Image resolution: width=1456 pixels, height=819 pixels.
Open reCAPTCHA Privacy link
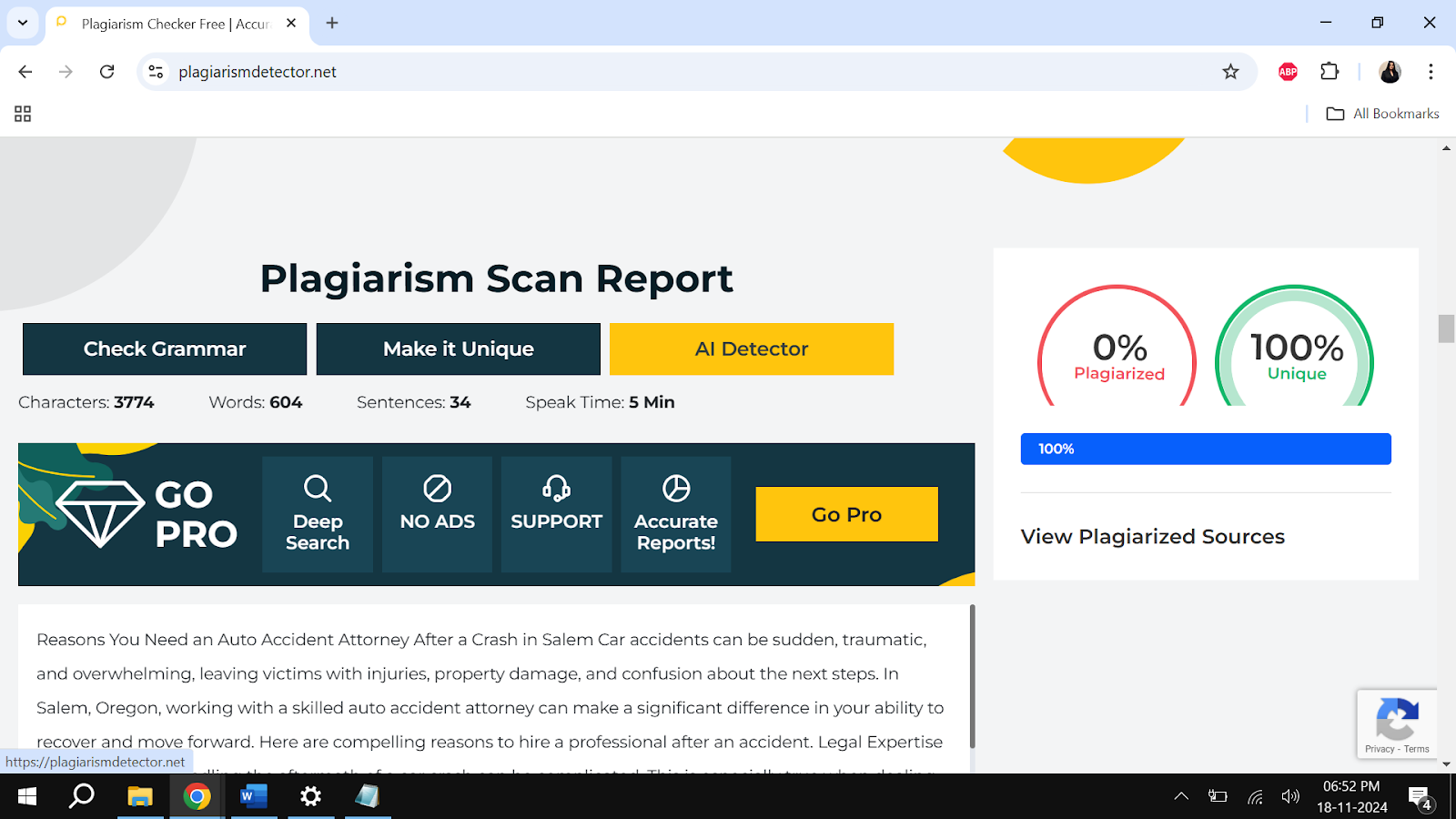pyautogui.click(x=1380, y=749)
